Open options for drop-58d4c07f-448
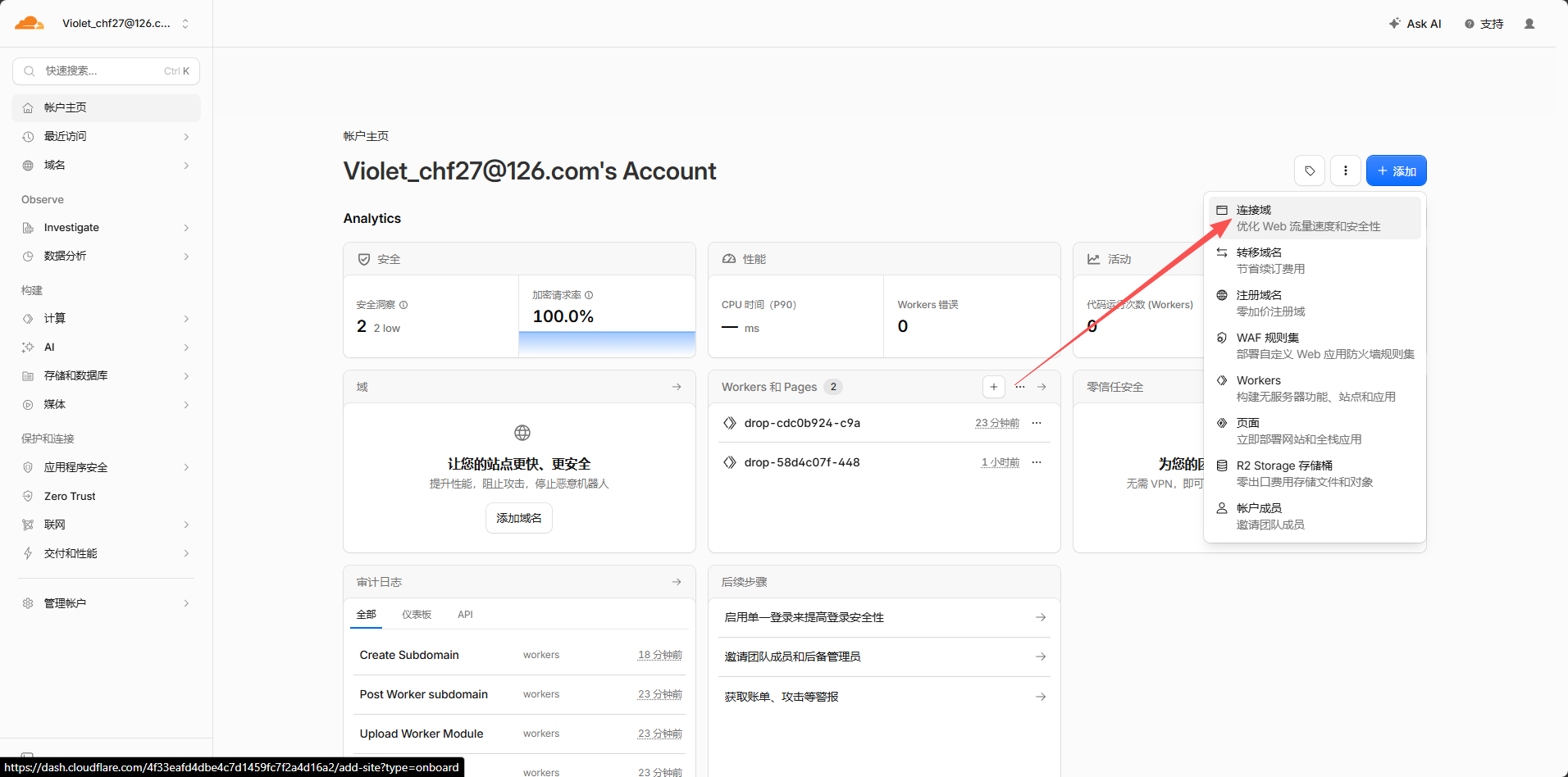This screenshot has width=1568, height=777. tap(1037, 462)
